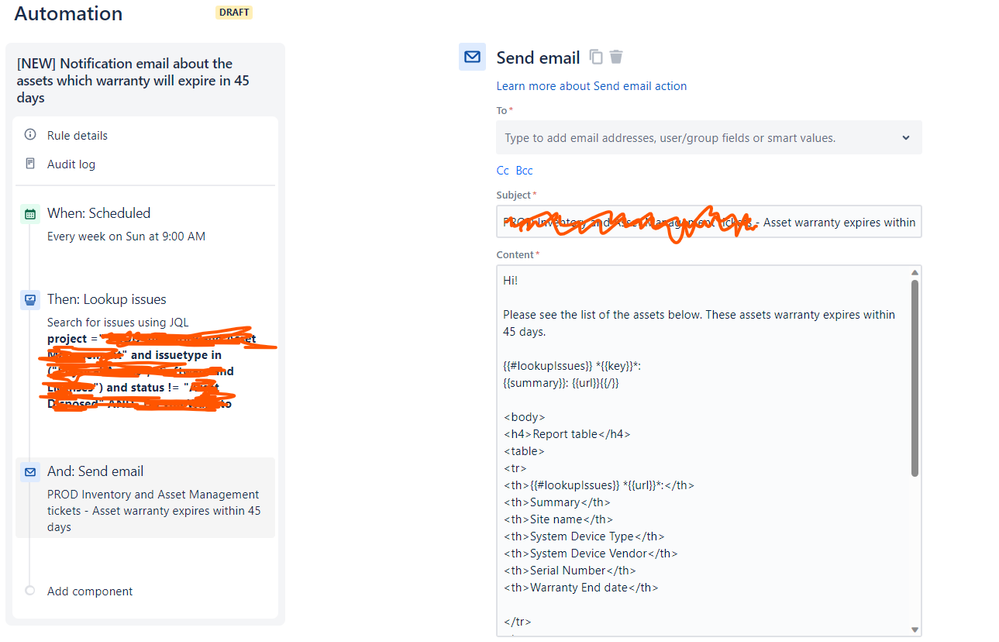Image resolution: width=999 pixels, height=642 pixels.
Task: Open the Rule details panel
Action: coord(79,135)
